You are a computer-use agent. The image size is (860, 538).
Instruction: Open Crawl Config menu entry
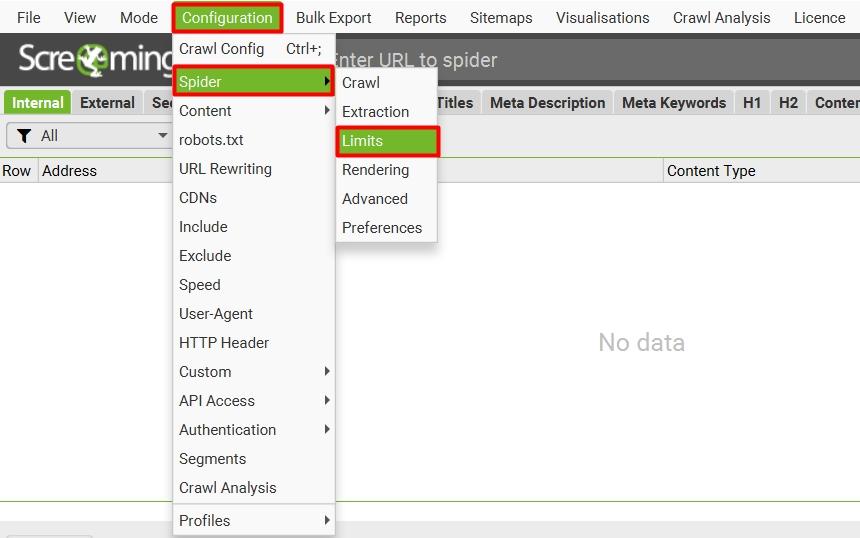[221, 49]
